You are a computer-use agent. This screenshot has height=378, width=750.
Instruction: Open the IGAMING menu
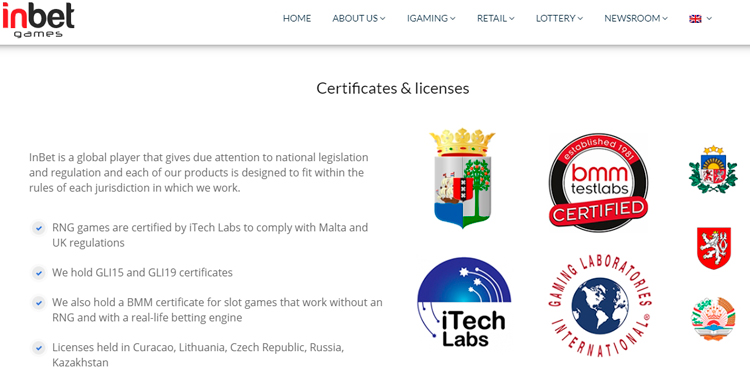(431, 19)
